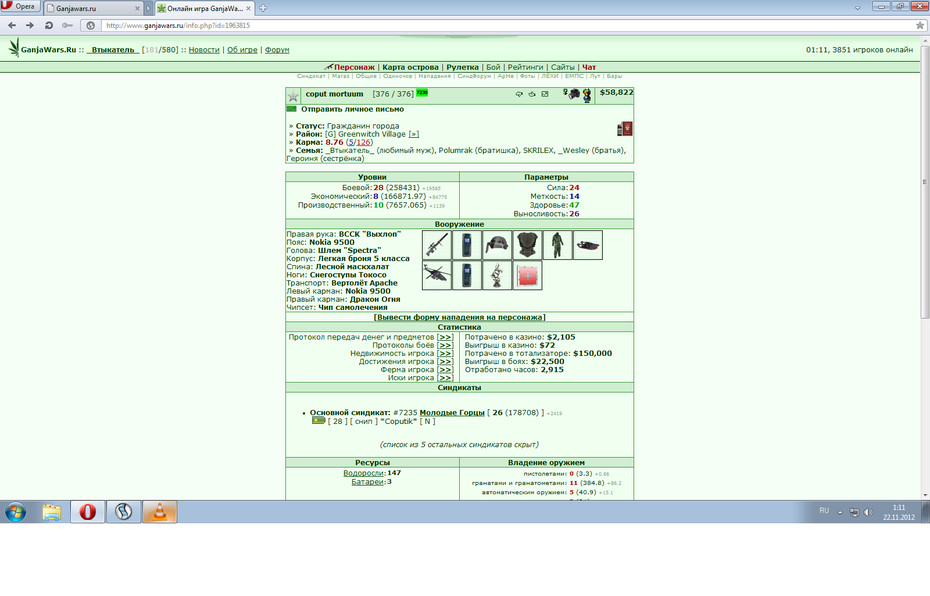Click the Водоросли resource link
Viewport: 930px width, 596px height.
pos(364,473)
